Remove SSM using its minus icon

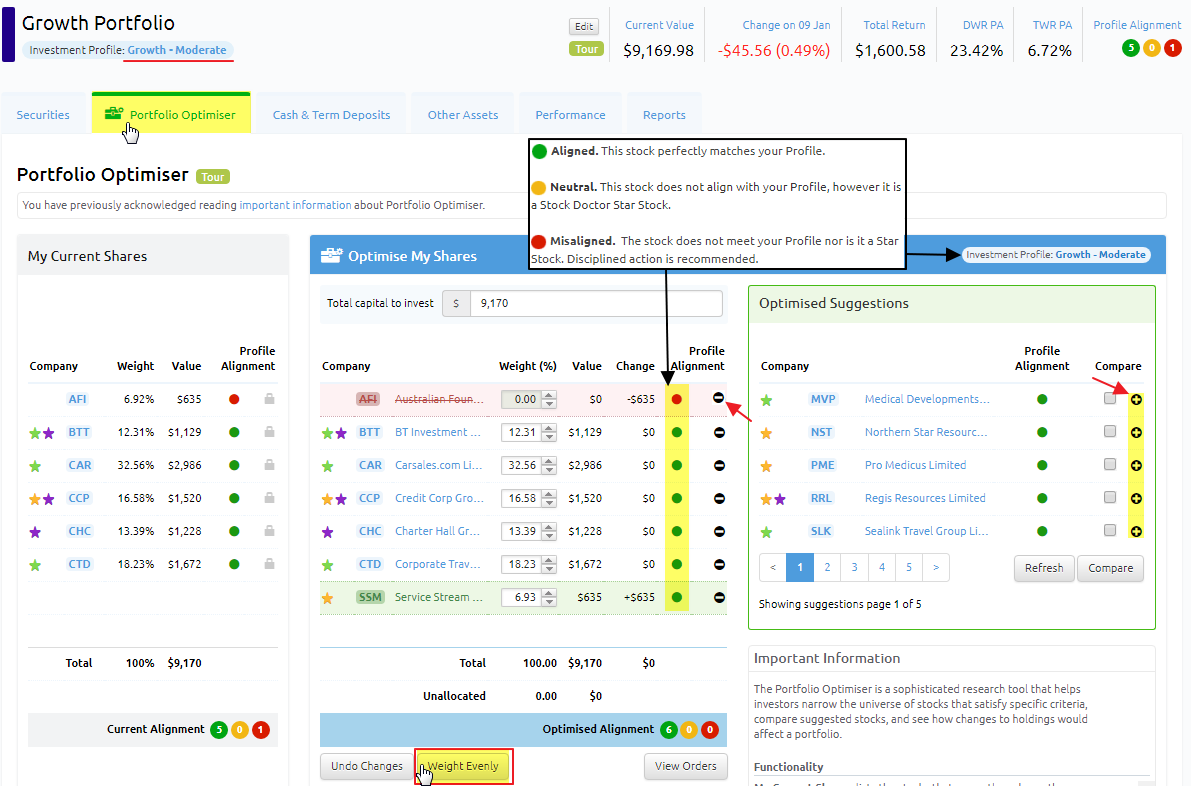(x=719, y=598)
